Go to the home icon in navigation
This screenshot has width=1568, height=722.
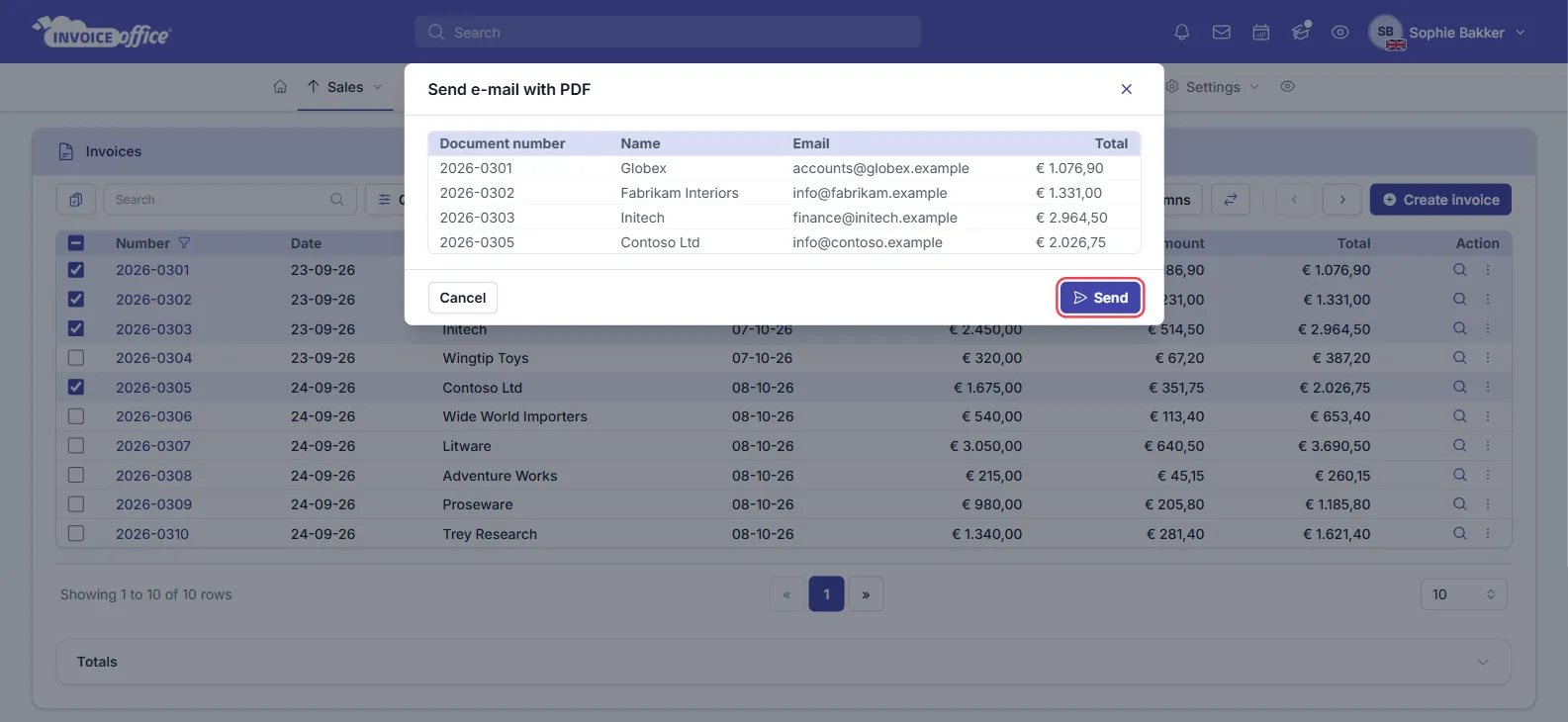click(280, 87)
